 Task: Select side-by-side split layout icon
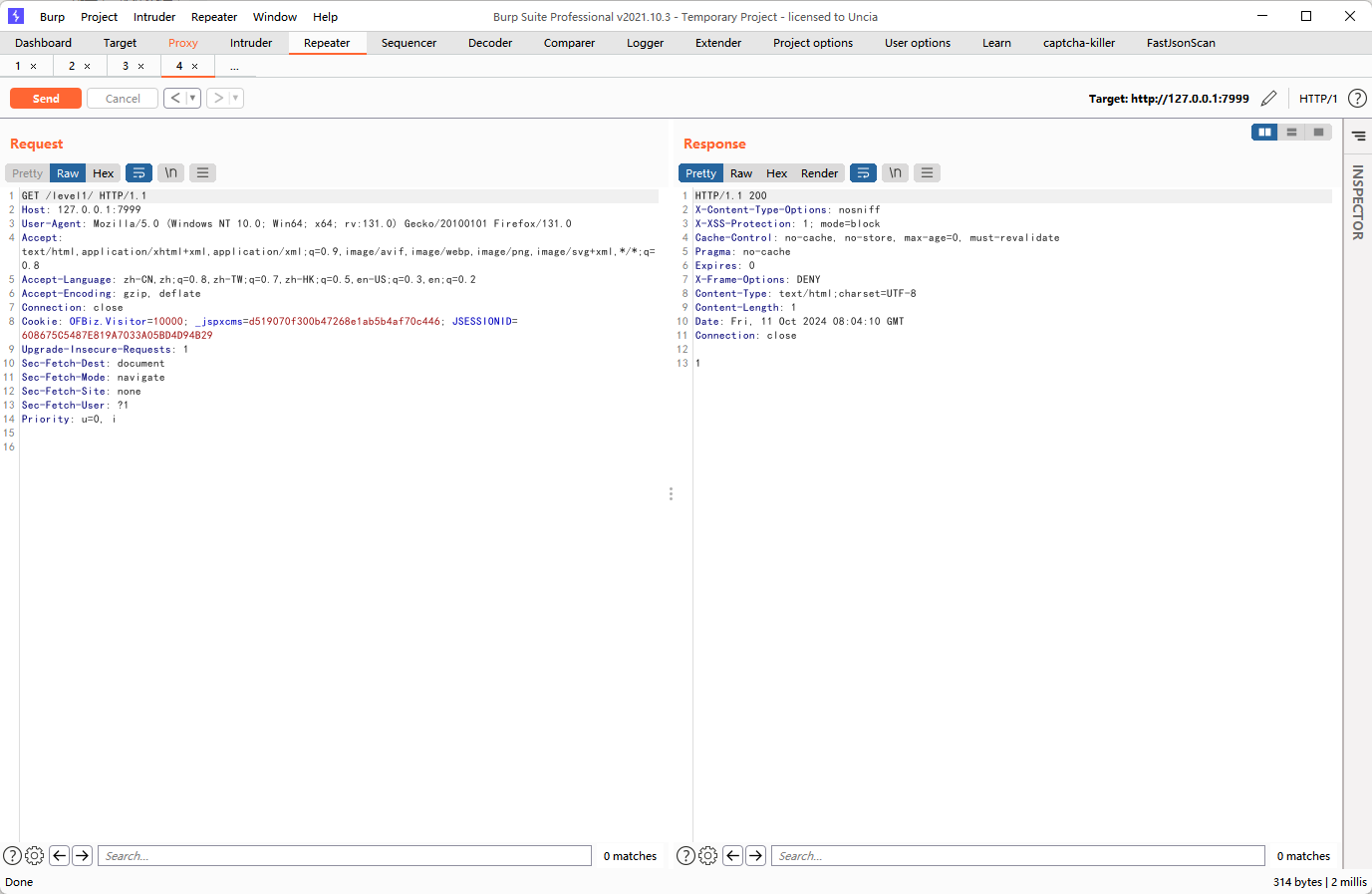pyautogui.click(x=1264, y=132)
